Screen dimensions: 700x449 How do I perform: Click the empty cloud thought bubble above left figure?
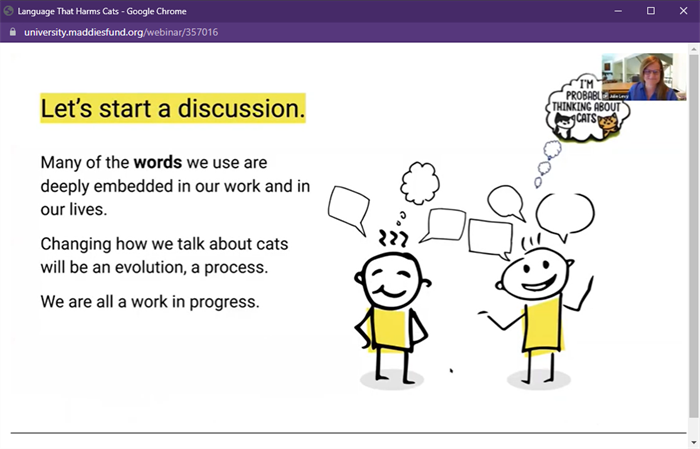[418, 184]
